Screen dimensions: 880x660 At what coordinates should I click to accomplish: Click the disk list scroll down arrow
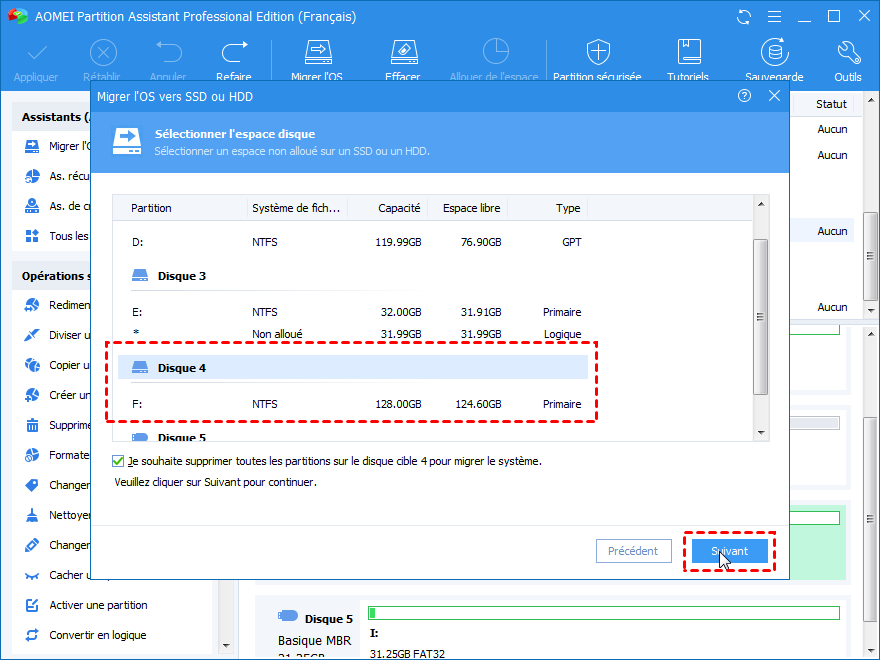click(x=761, y=433)
